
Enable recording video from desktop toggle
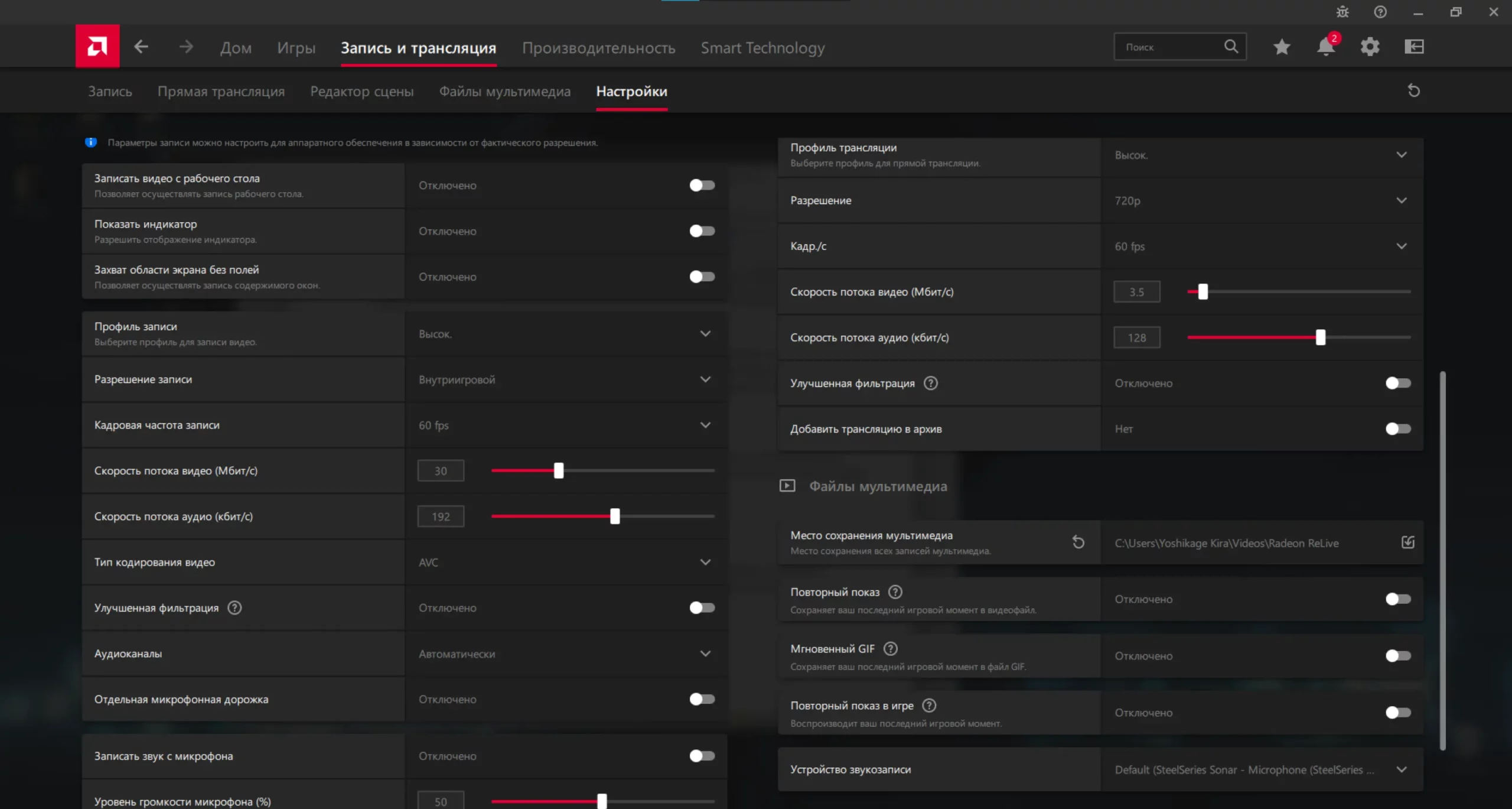pyautogui.click(x=702, y=186)
